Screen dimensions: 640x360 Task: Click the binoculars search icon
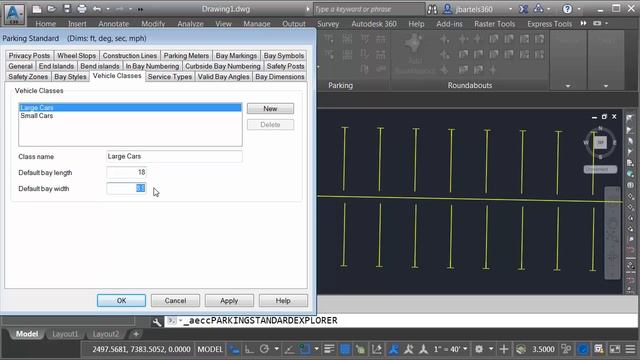[432, 9]
